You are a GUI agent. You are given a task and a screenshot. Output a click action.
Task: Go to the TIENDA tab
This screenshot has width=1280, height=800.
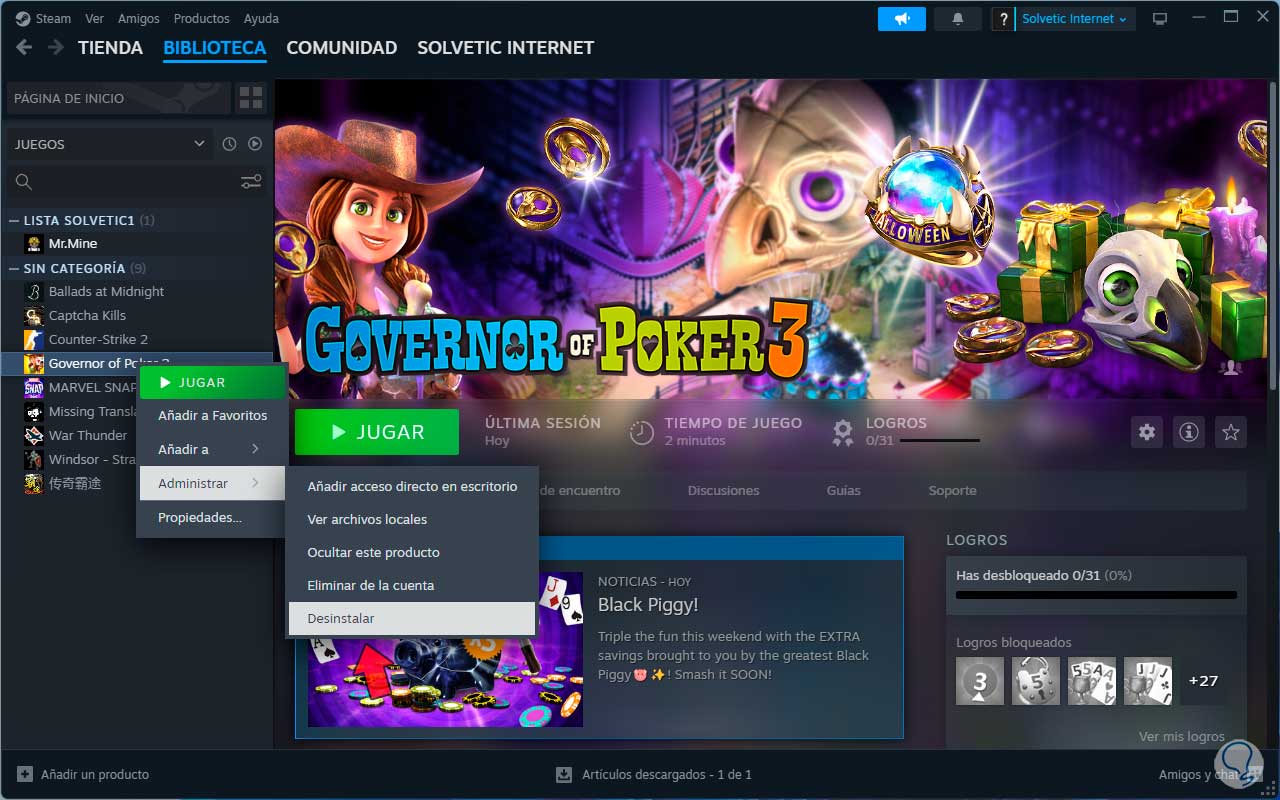(110, 47)
